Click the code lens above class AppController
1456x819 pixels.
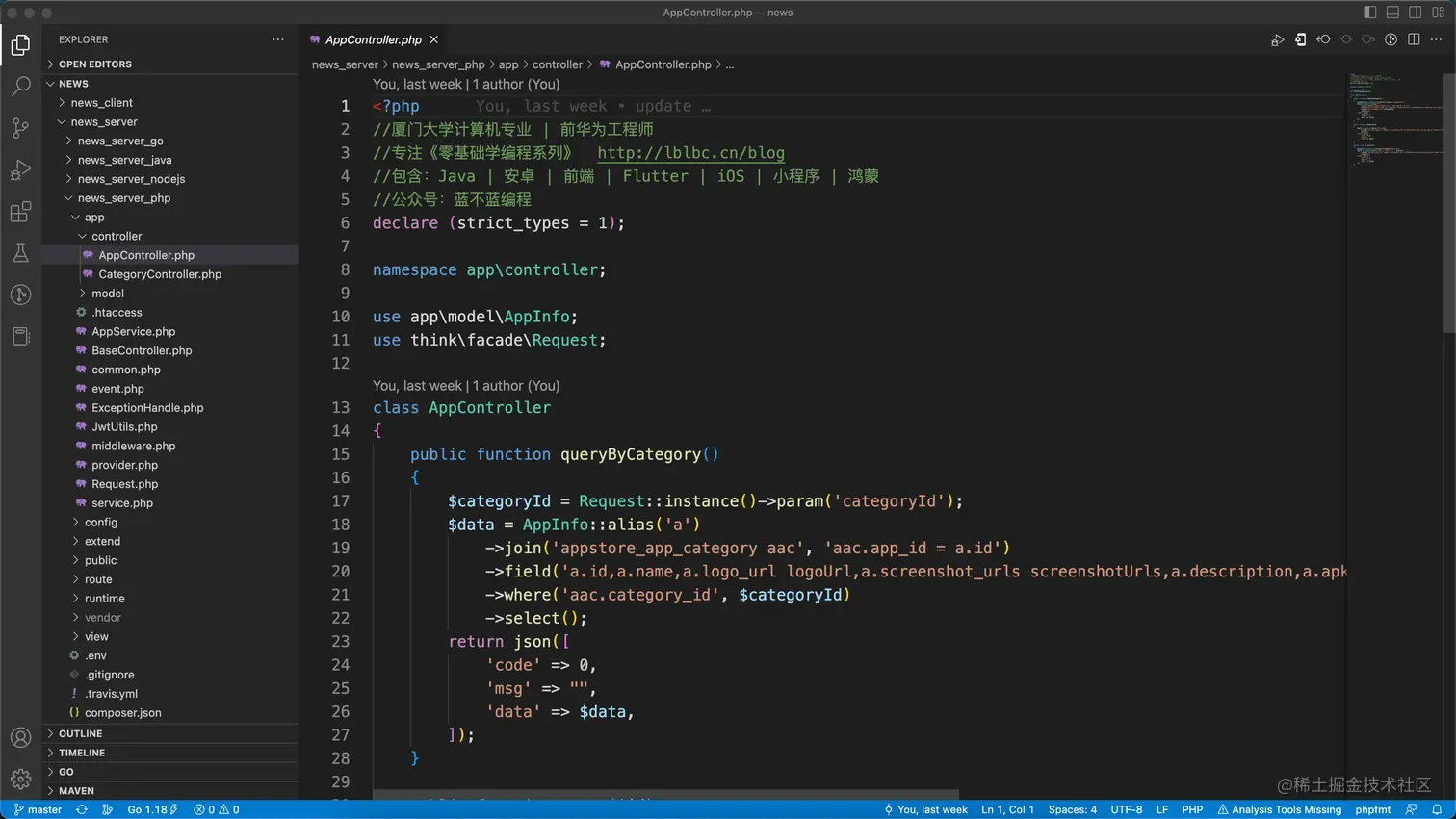pyautogui.click(x=466, y=386)
